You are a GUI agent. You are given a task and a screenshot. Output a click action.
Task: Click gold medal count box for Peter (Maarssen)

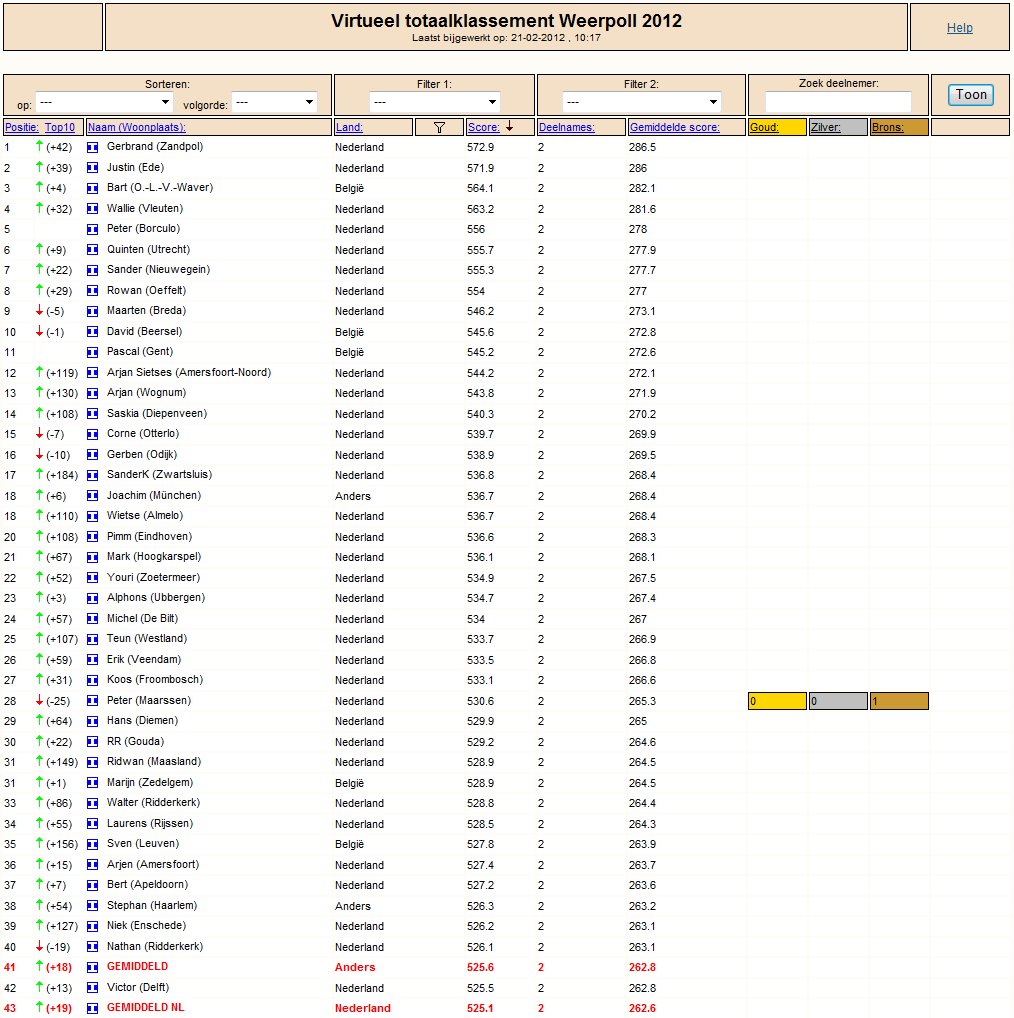click(777, 701)
